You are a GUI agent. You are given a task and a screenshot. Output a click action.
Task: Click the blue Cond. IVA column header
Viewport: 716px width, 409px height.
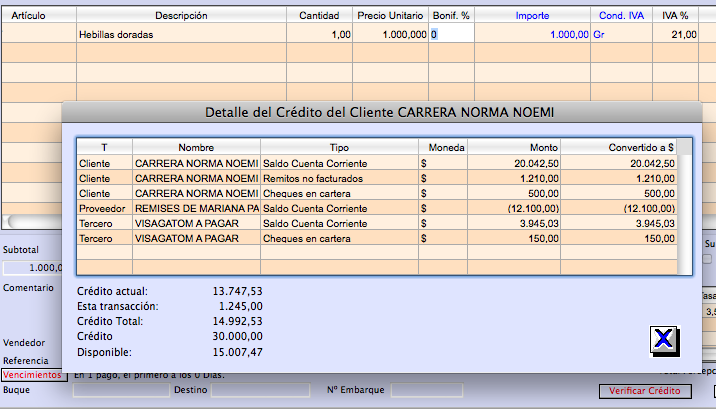[621, 16]
